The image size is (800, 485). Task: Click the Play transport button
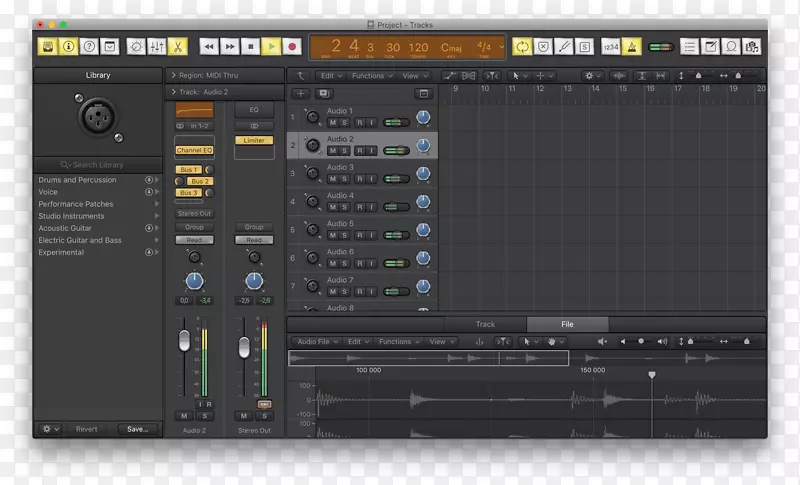point(271,46)
